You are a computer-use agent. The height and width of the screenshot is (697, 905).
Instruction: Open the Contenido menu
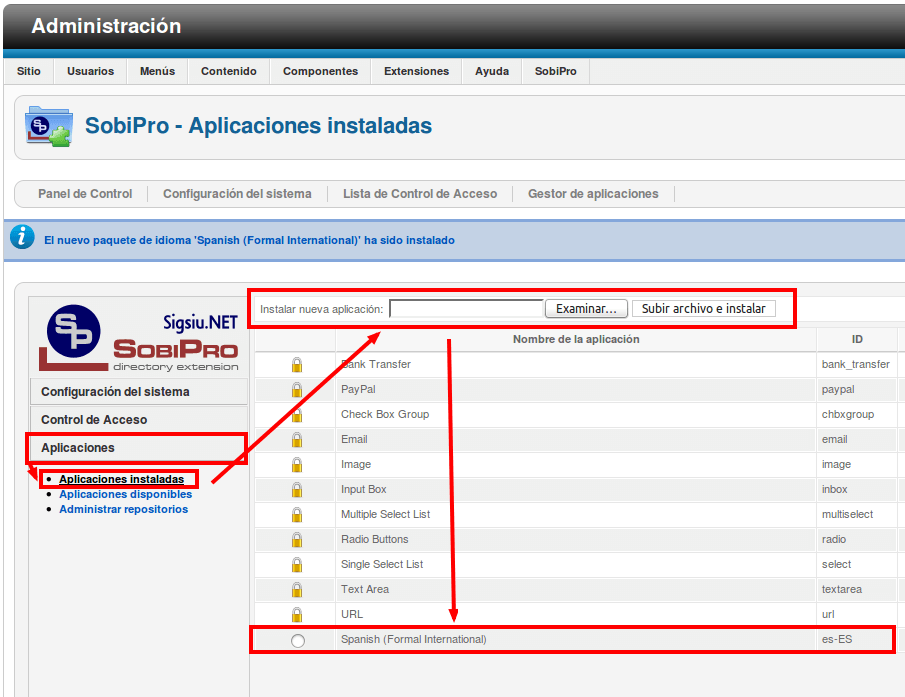[229, 71]
